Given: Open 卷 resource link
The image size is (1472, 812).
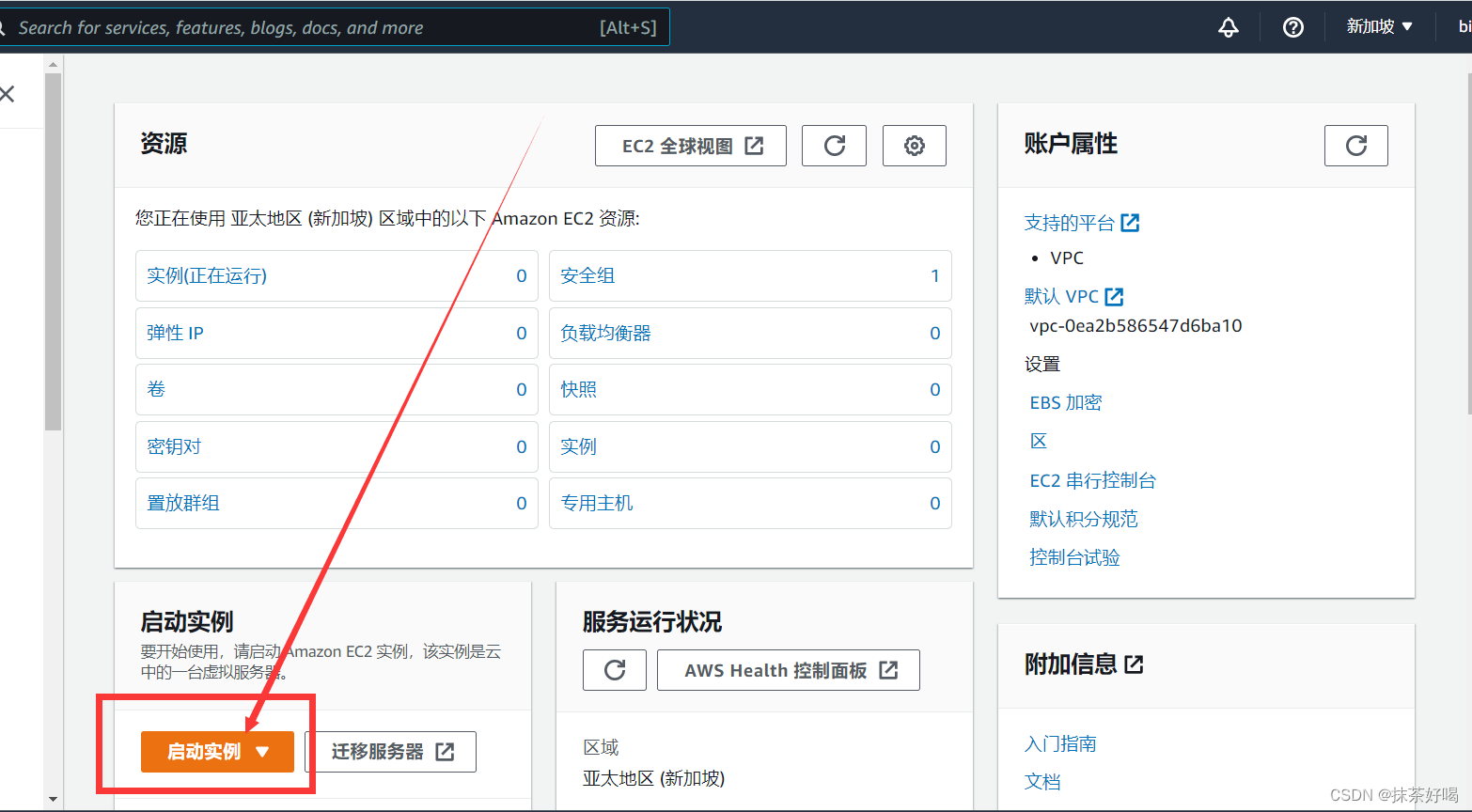Looking at the screenshot, I should pyautogui.click(x=156, y=389).
